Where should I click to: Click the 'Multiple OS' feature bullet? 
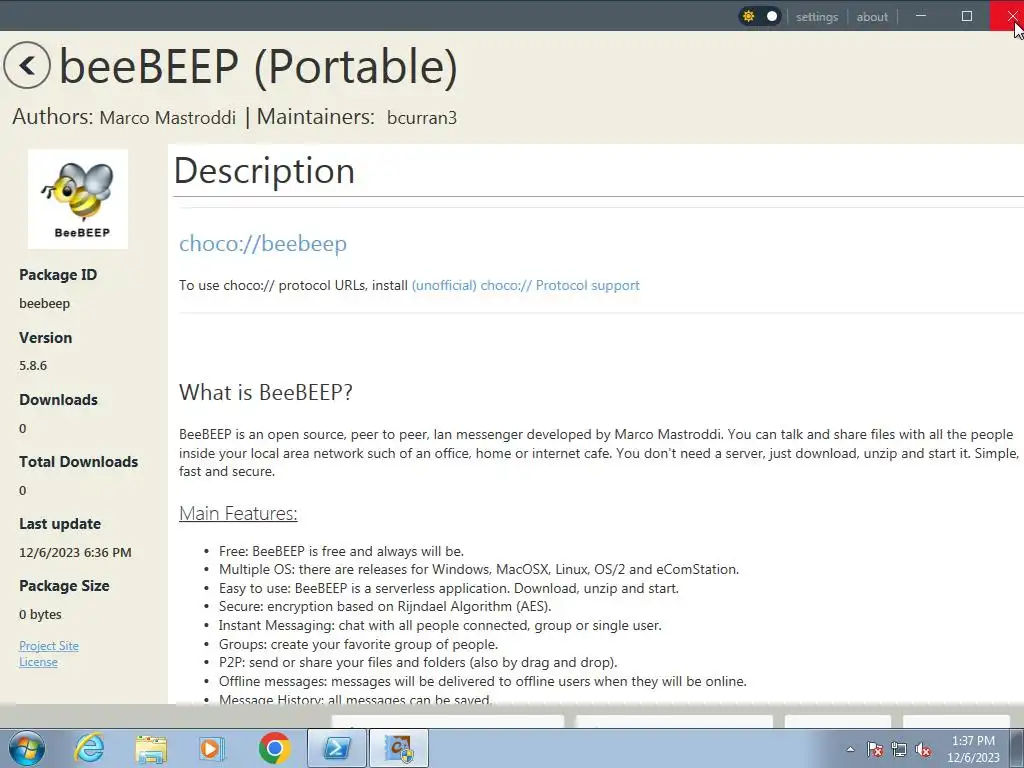[479, 569]
